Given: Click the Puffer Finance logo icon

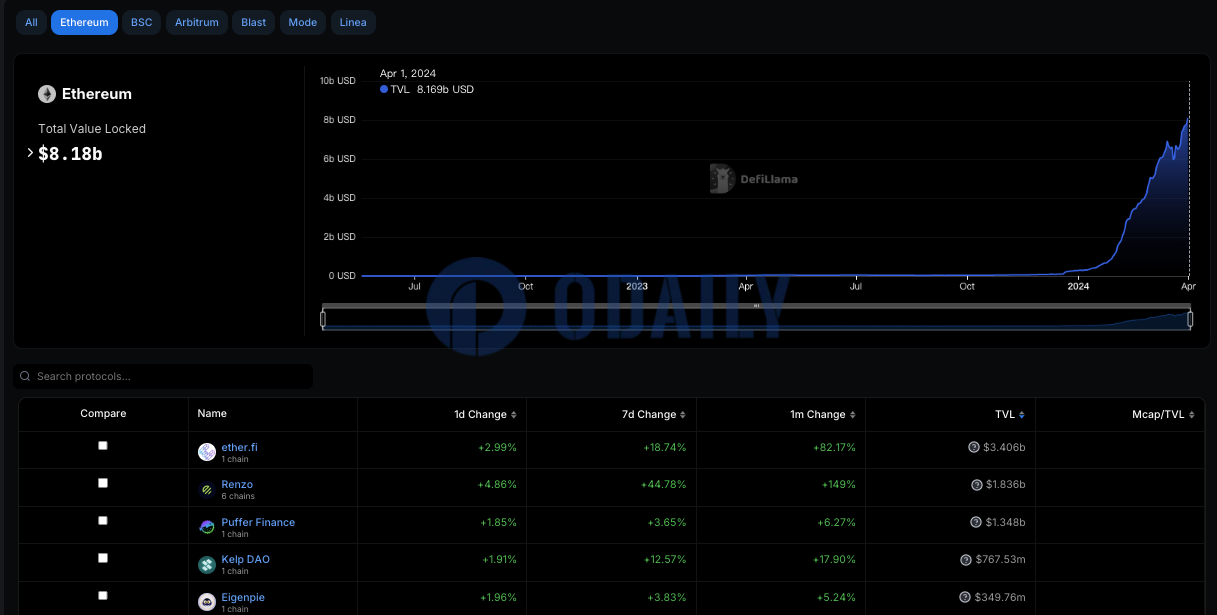Looking at the screenshot, I should 207,527.
